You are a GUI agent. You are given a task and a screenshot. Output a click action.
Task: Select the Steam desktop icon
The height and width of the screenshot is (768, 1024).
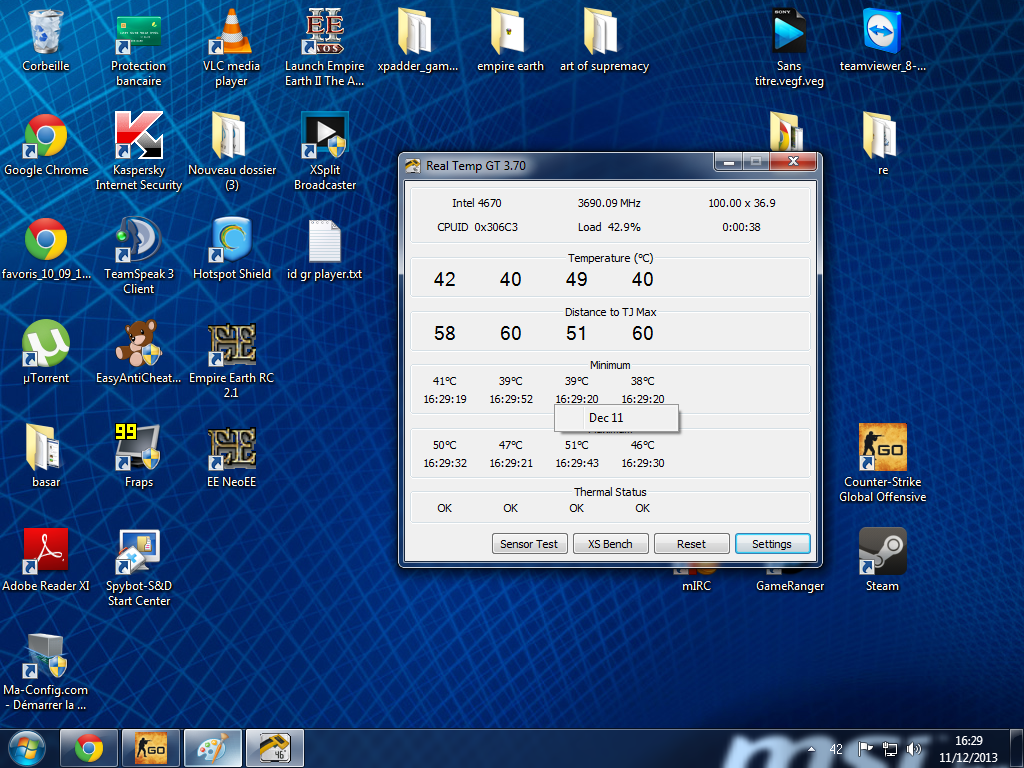click(882, 553)
